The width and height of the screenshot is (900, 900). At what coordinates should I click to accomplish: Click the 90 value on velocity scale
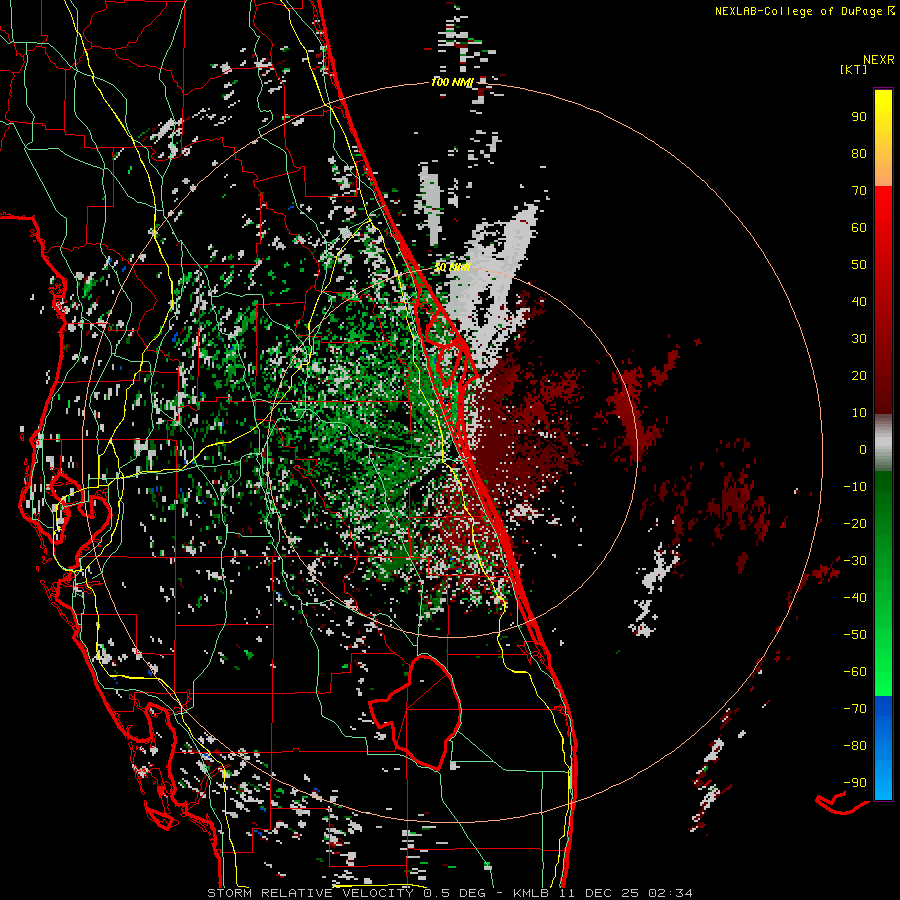pos(859,117)
